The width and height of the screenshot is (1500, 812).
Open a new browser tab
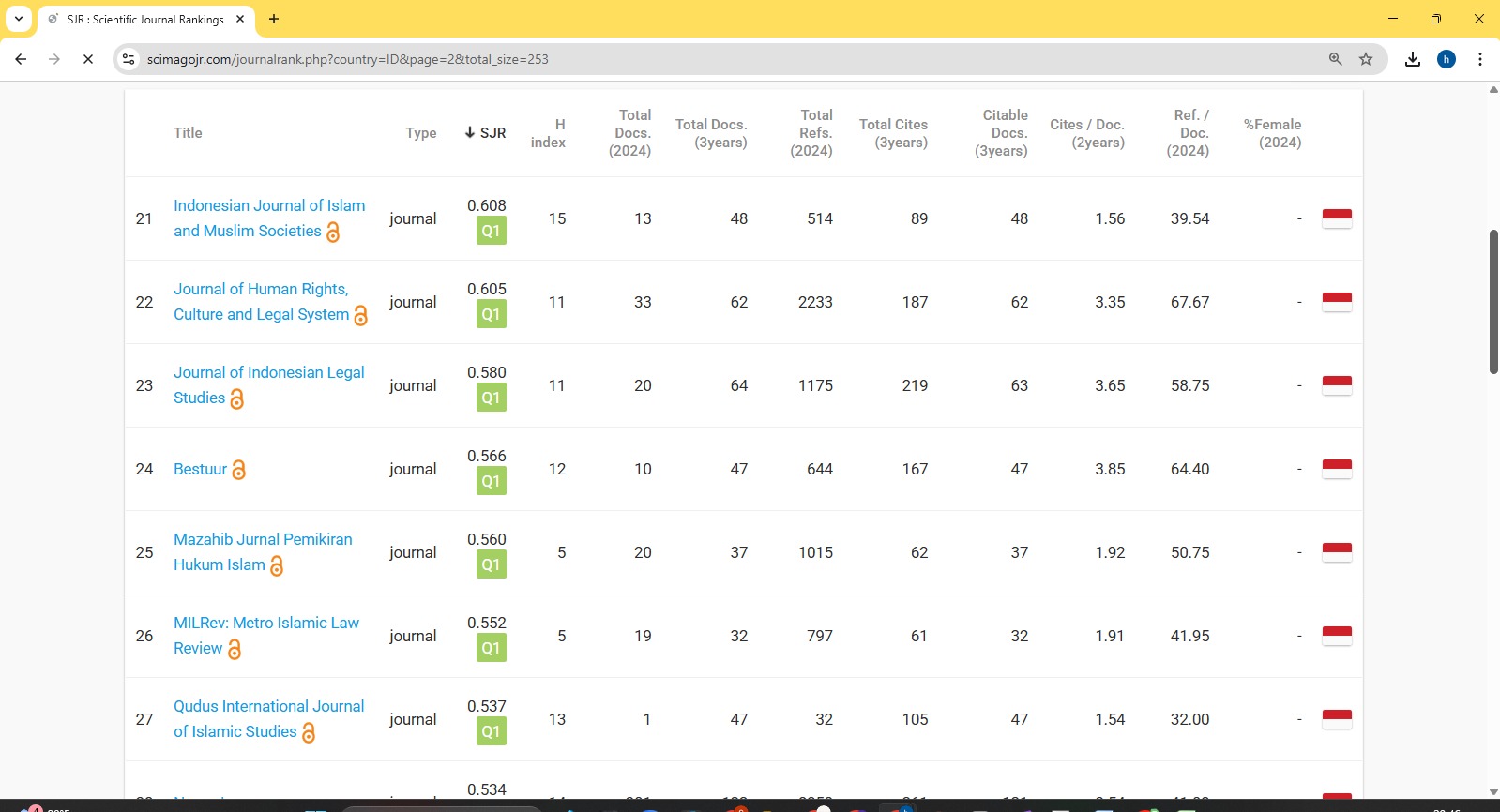[274, 19]
